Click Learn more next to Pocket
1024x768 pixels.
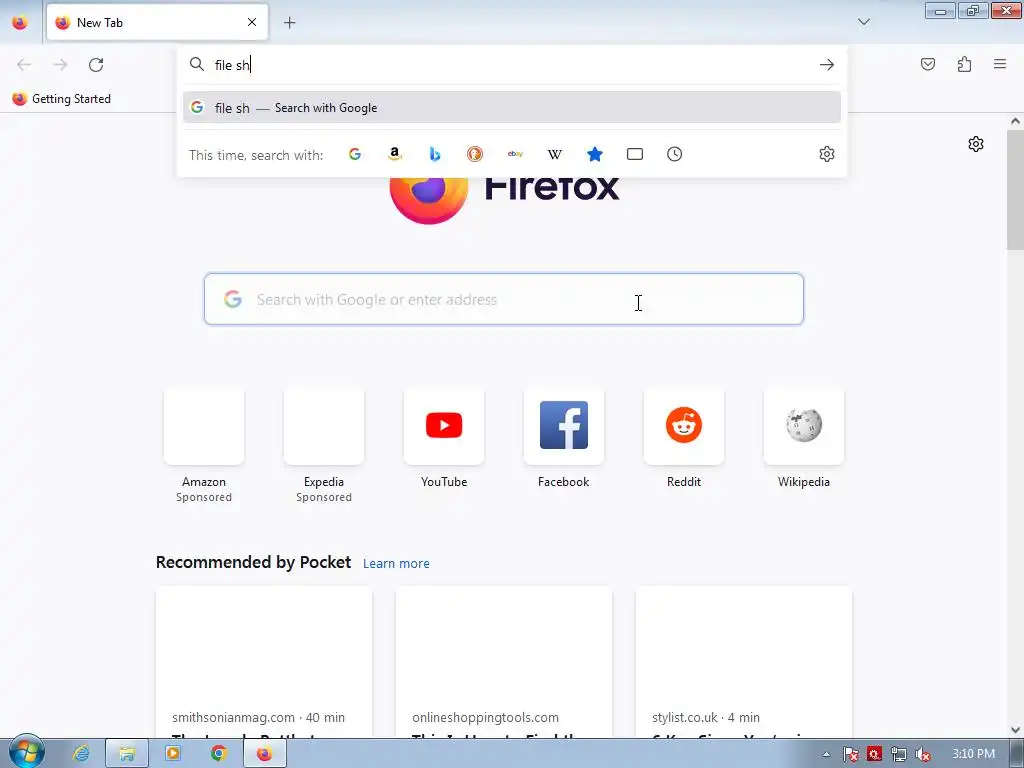(396, 564)
